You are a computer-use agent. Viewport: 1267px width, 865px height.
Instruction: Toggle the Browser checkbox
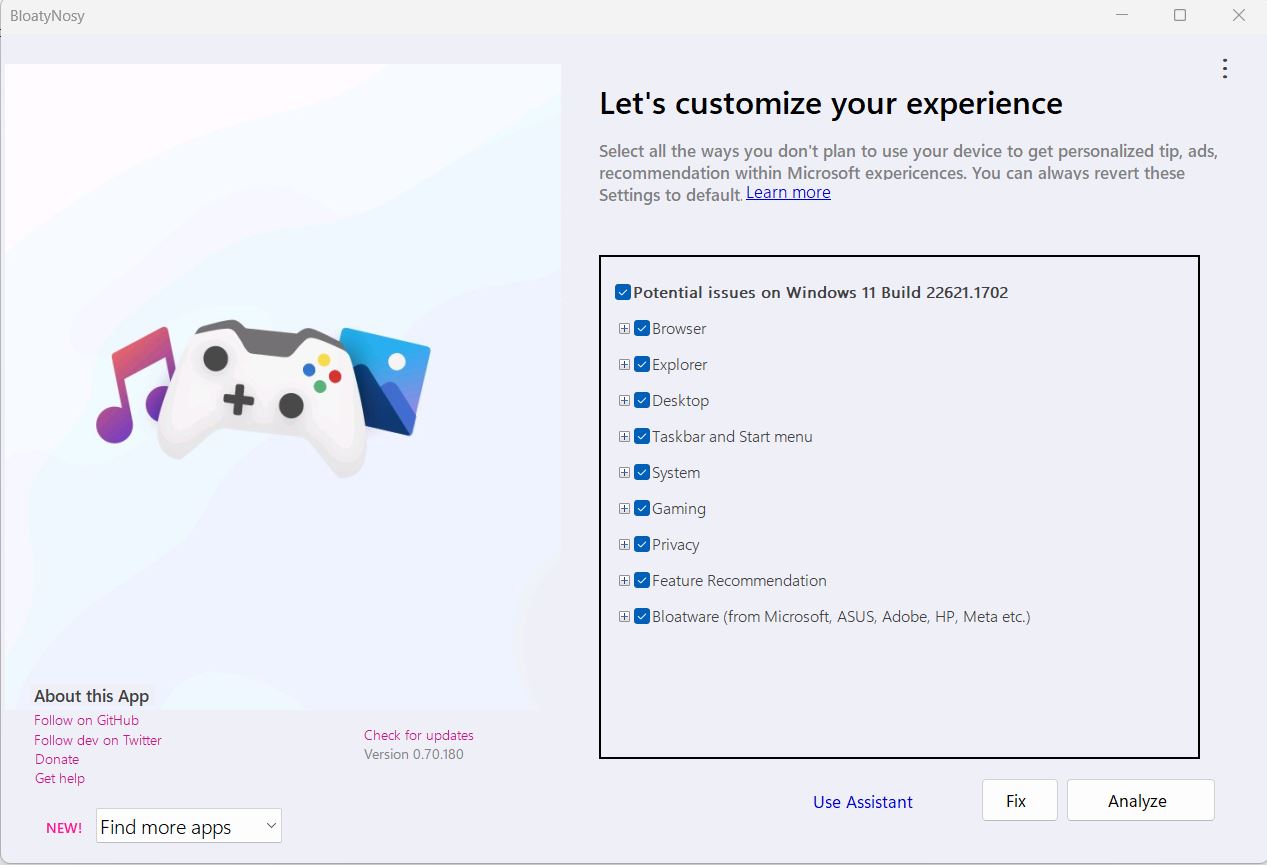pyautogui.click(x=642, y=328)
